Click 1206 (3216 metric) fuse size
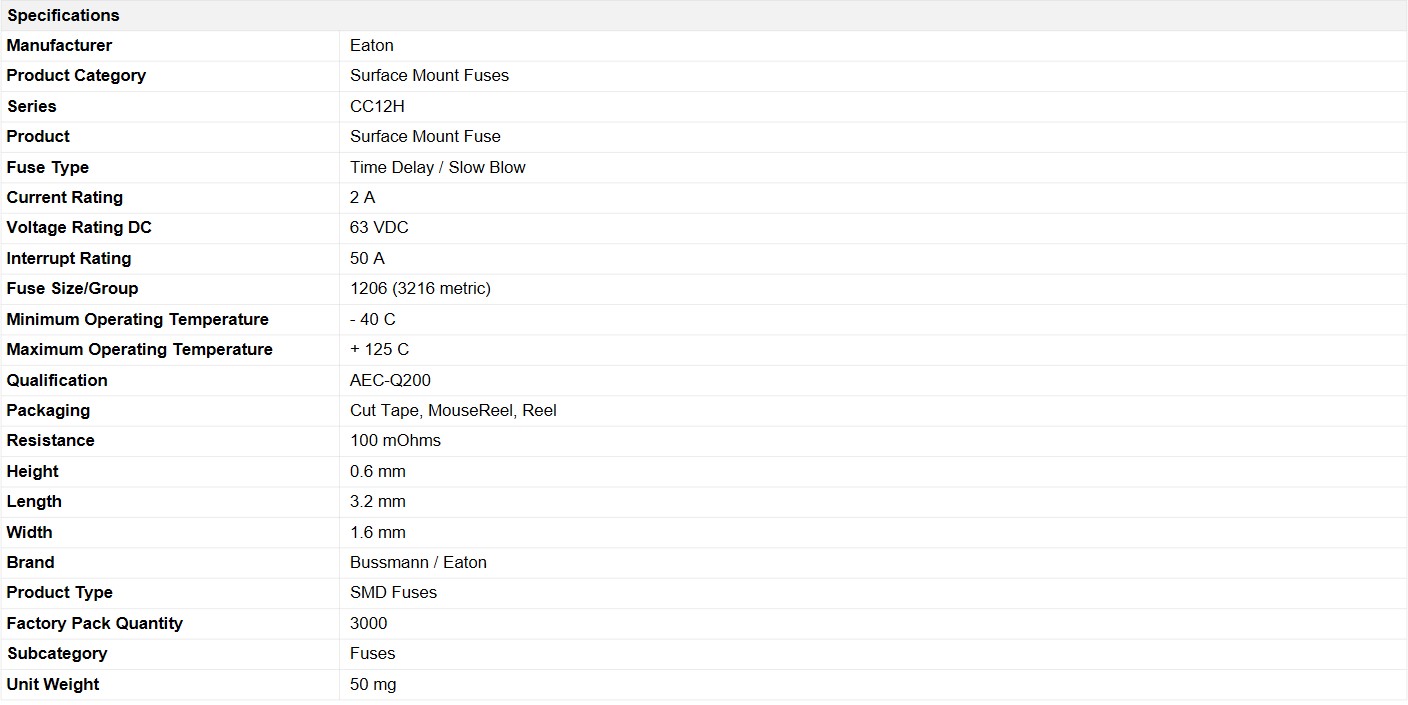The height and width of the screenshot is (705, 1408). (x=420, y=288)
